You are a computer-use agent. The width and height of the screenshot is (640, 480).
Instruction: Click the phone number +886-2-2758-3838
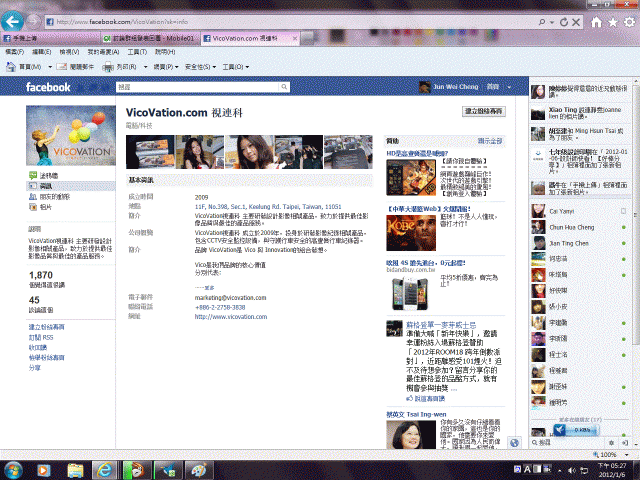pos(220,307)
